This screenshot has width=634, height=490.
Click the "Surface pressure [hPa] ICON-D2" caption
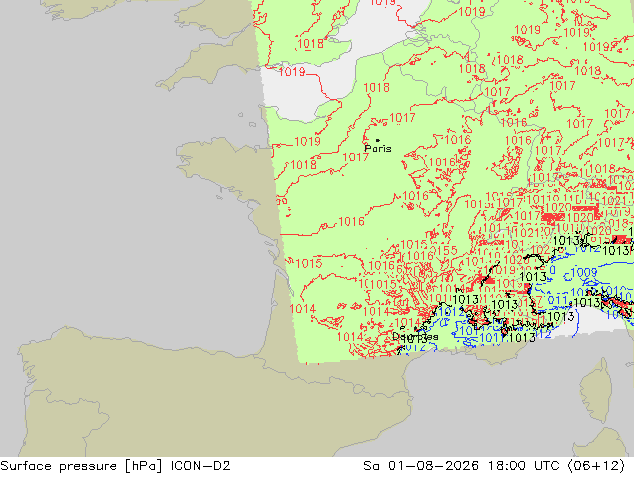point(115,466)
